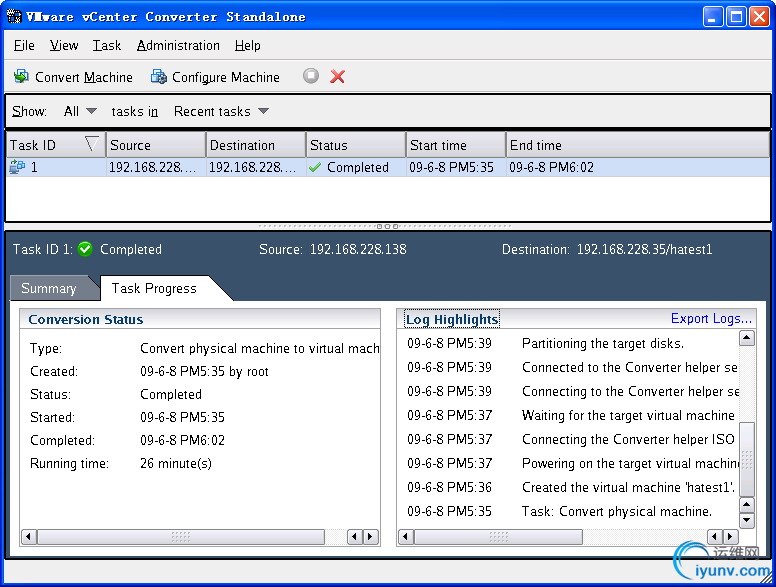The height and width of the screenshot is (587, 776).
Task: Click the Task ID sort triangle
Action: 92,144
